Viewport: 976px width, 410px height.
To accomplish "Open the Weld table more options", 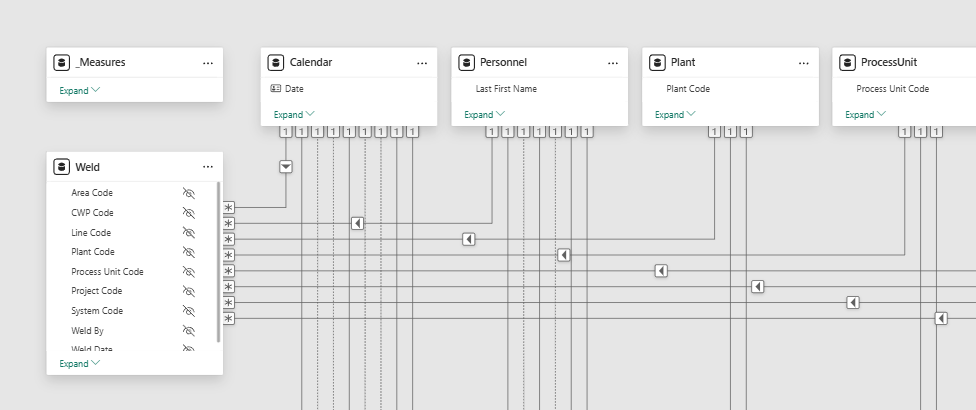I will click(x=208, y=167).
